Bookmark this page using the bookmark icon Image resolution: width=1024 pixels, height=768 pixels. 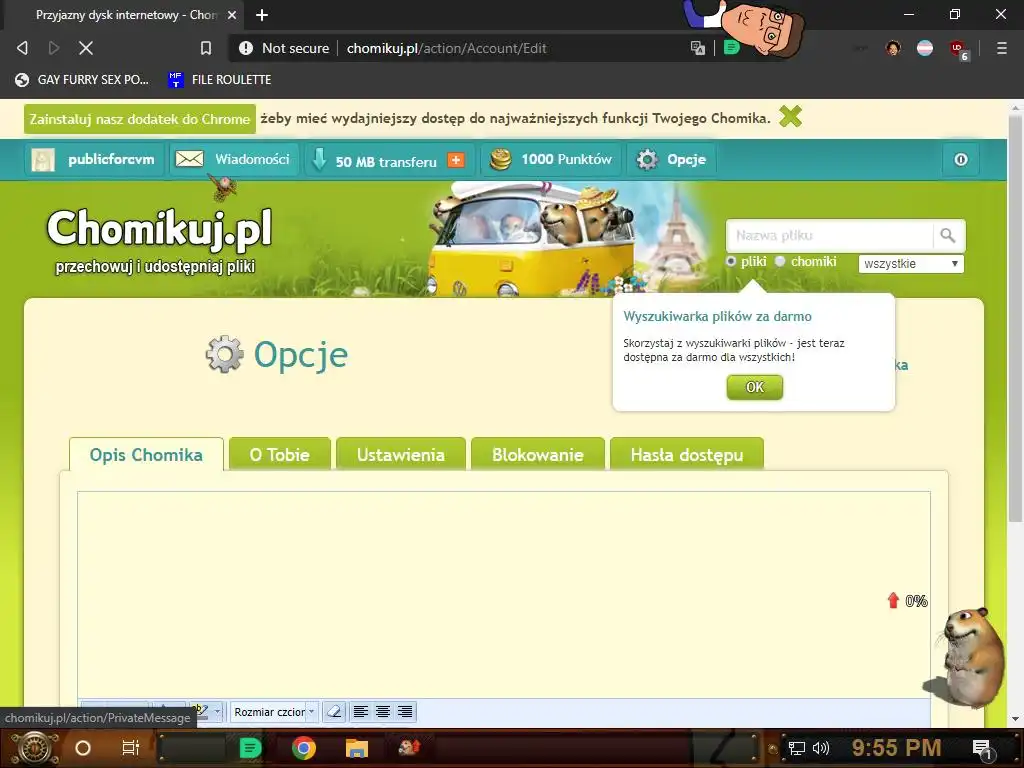(x=206, y=48)
